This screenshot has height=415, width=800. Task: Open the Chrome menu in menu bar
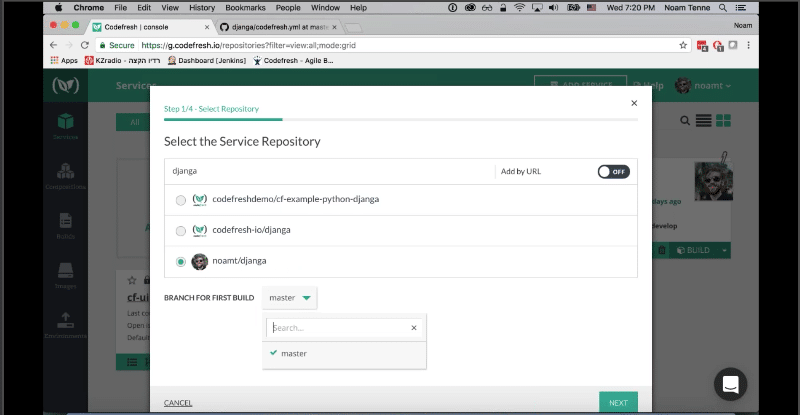pyautogui.click(x=88, y=8)
